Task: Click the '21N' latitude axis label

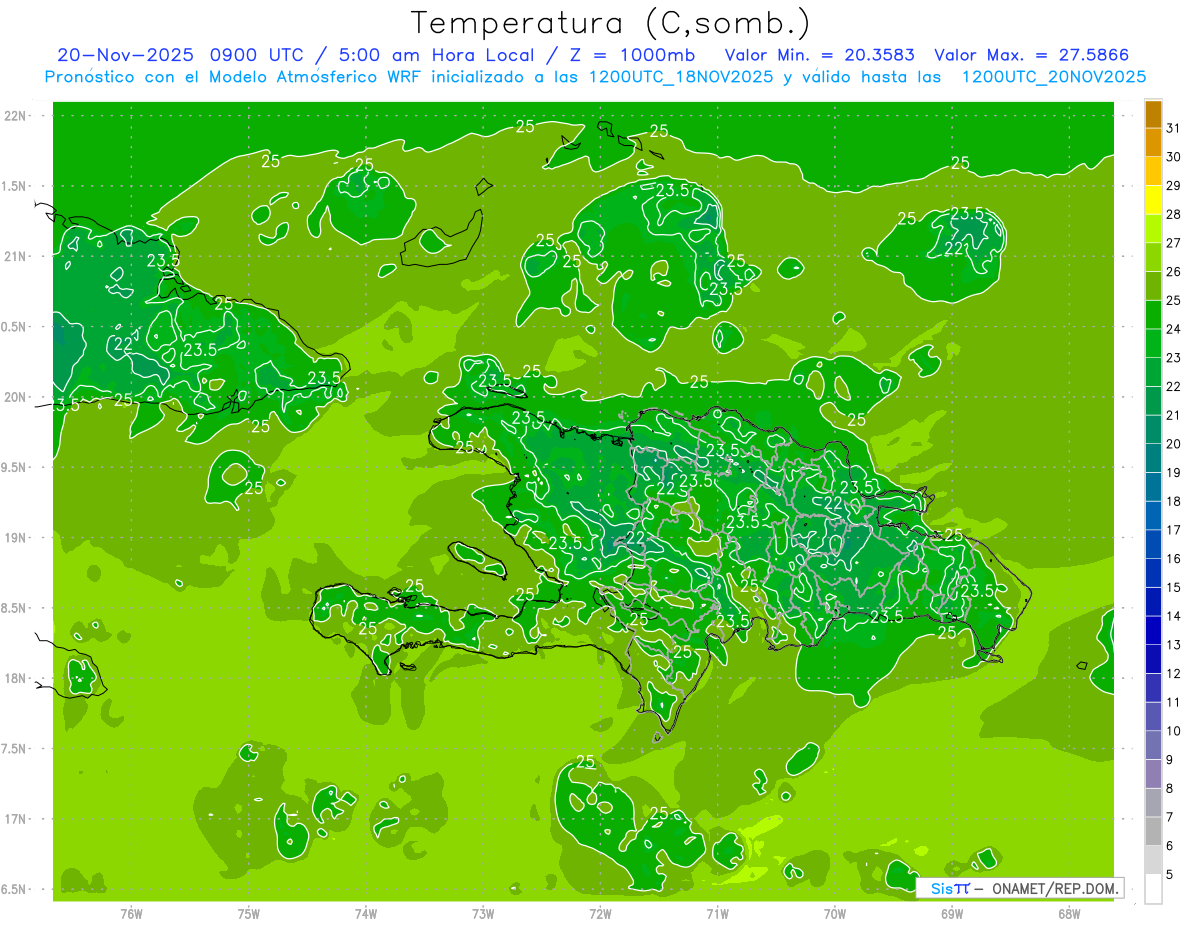Action: click(16, 257)
